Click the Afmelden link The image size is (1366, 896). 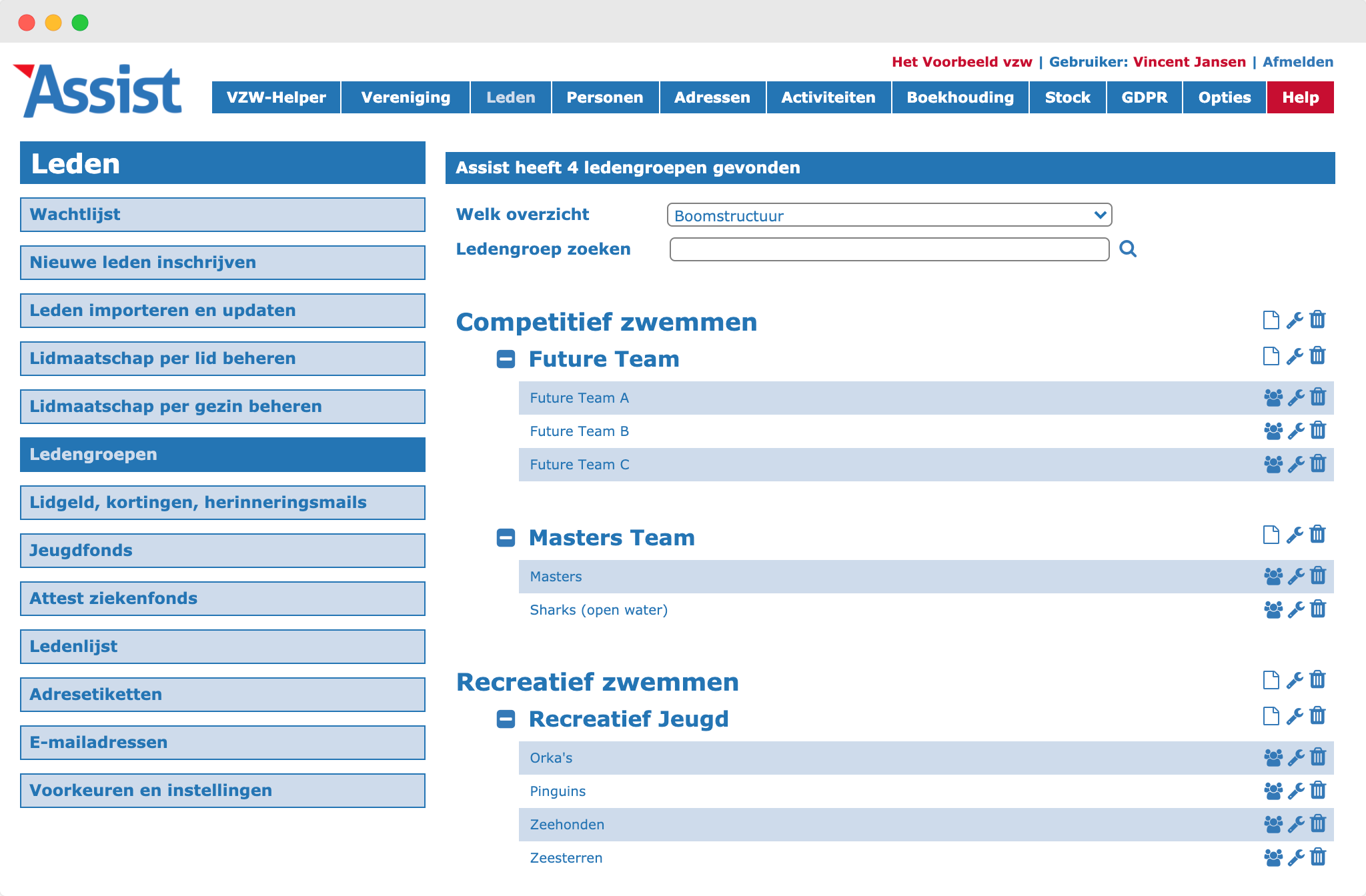[1298, 62]
